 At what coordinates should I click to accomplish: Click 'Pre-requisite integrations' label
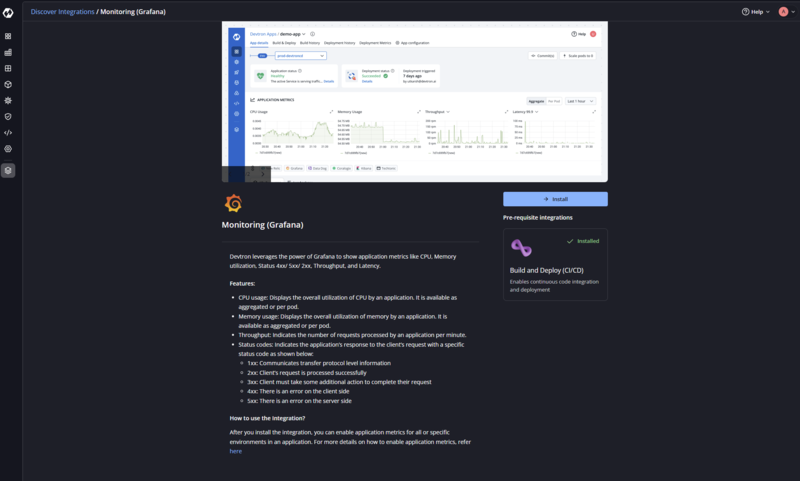pos(538,217)
